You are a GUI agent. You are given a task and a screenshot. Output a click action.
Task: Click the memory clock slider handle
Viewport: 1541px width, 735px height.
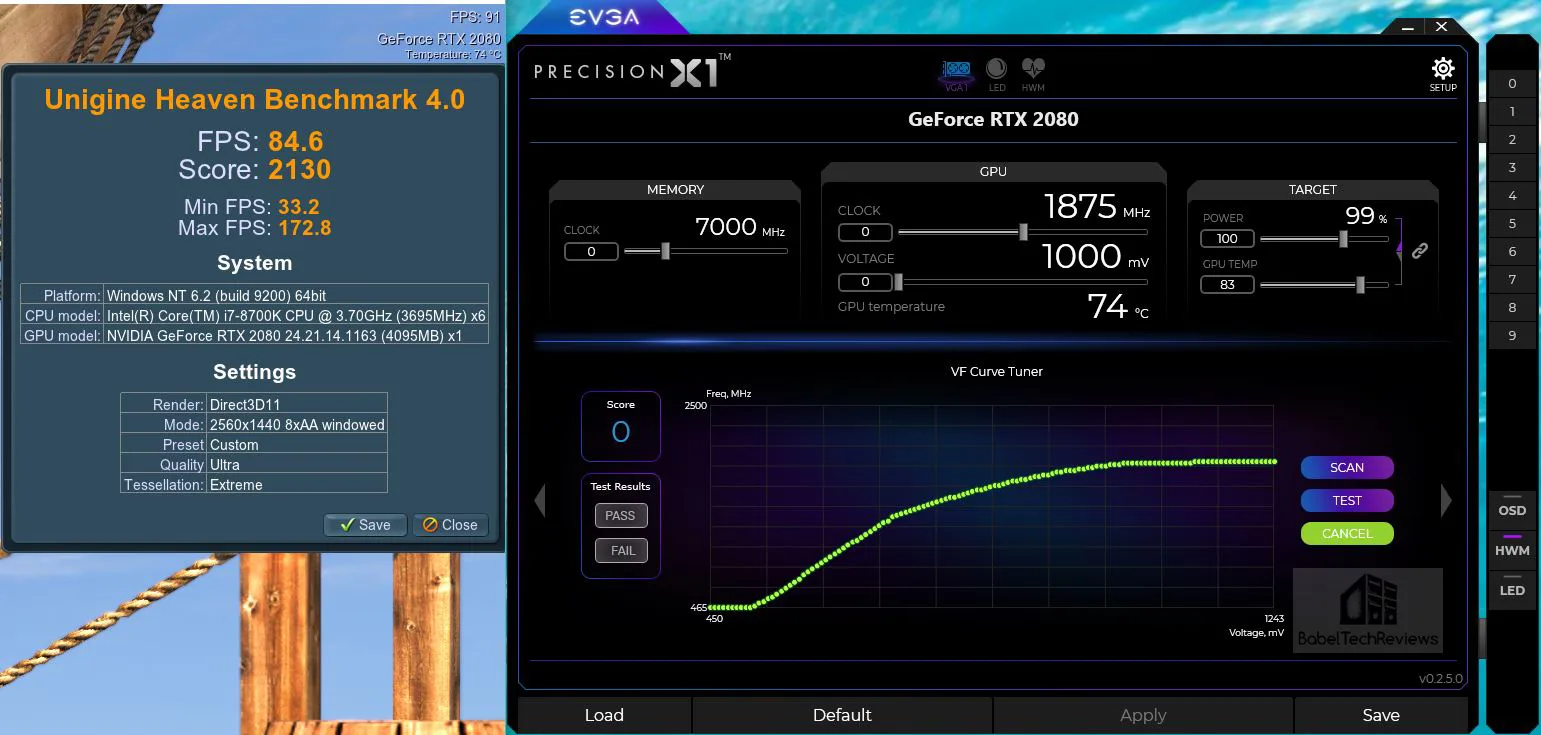[665, 251]
